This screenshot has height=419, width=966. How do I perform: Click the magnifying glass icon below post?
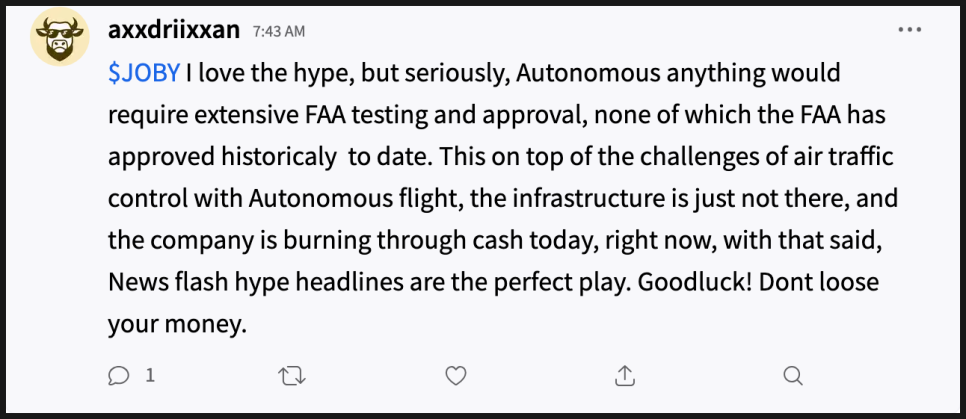pos(792,375)
